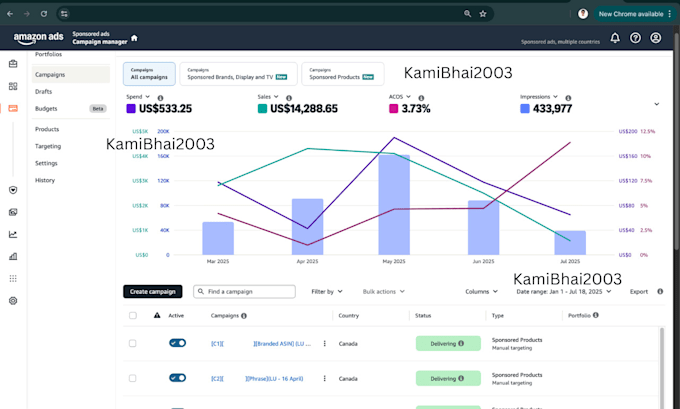
Task: Select the All campaigns tab
Action: tap(149, 74)
